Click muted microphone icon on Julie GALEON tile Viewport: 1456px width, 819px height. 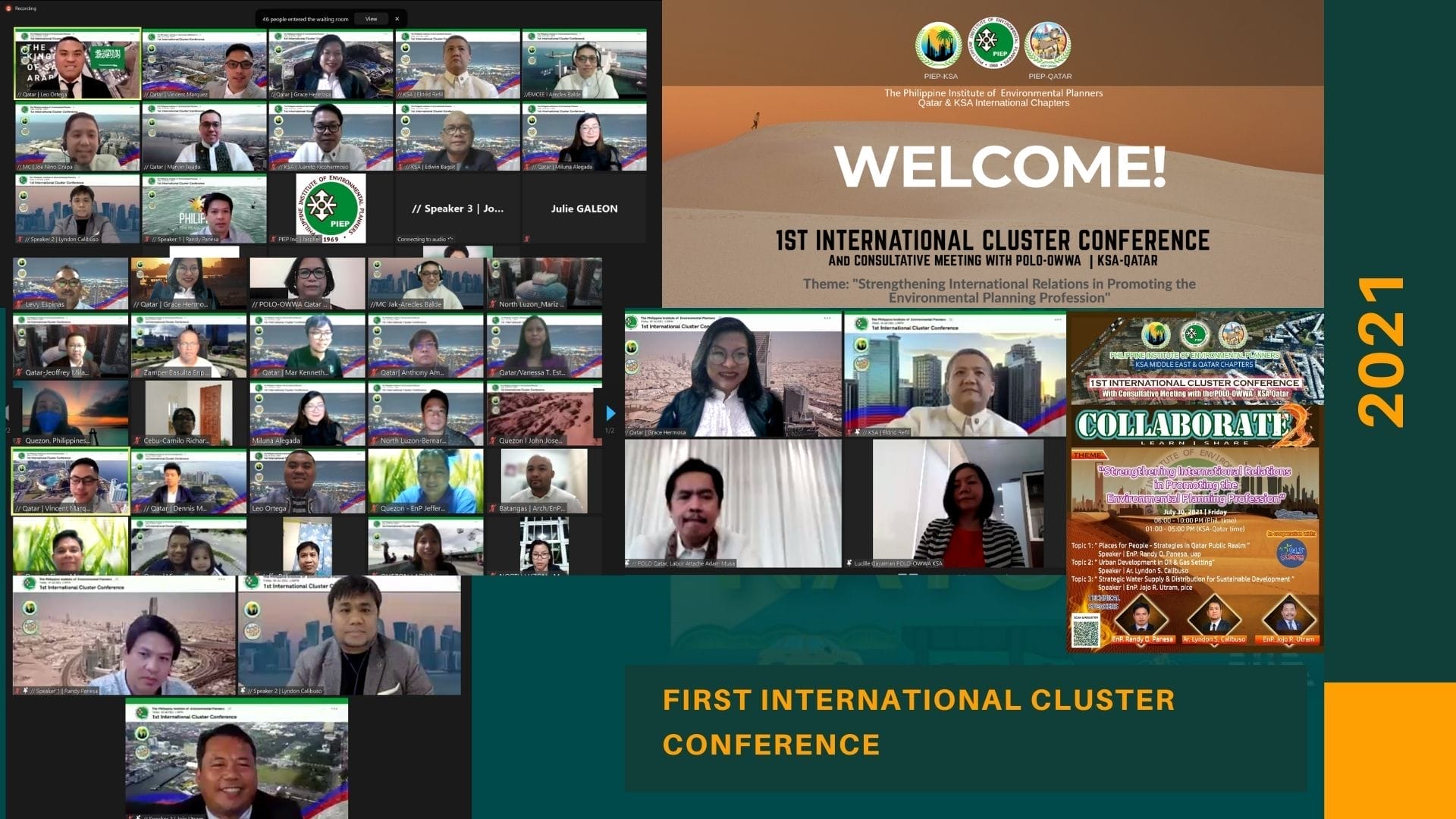pyautogui.click(x=526, y=239)
